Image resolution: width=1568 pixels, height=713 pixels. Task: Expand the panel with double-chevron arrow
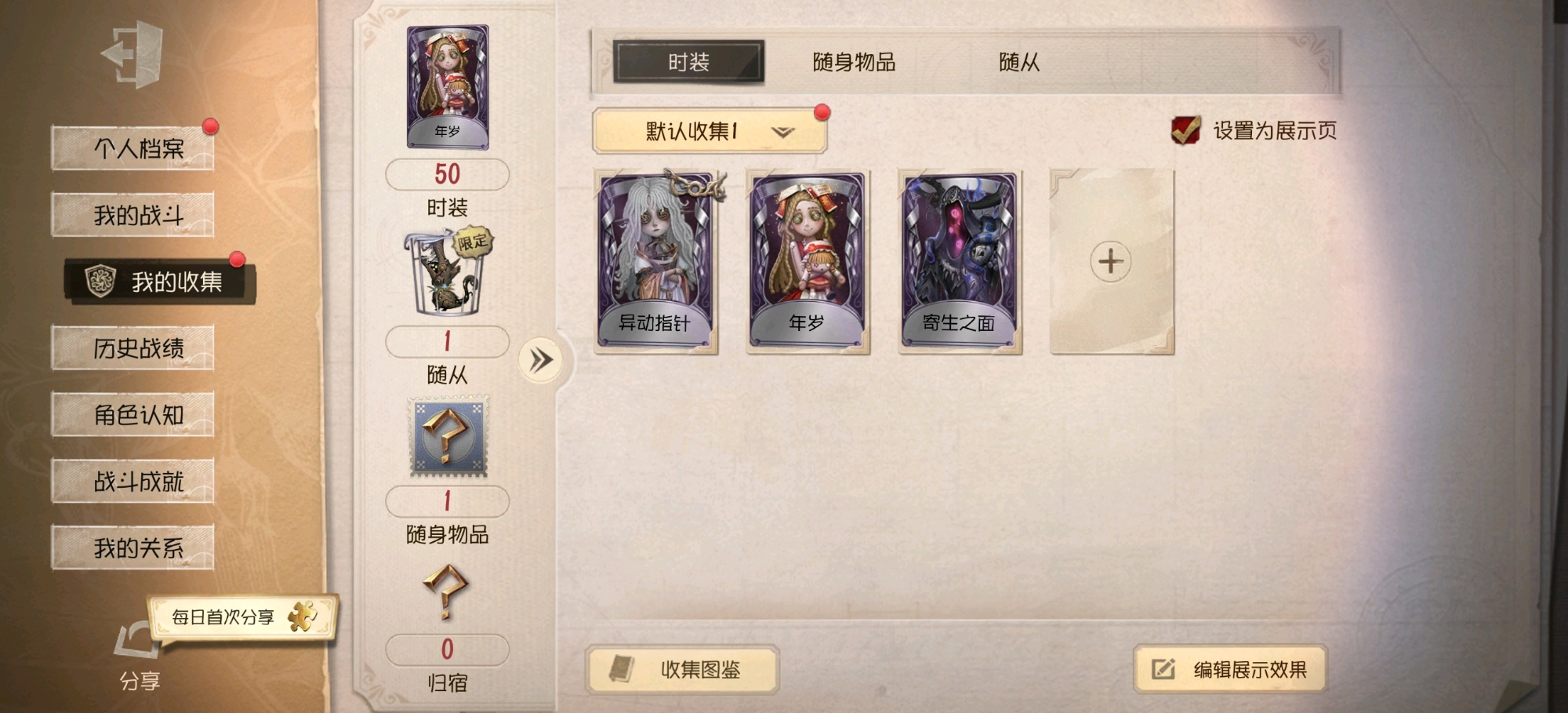click(x=540, y=360)
